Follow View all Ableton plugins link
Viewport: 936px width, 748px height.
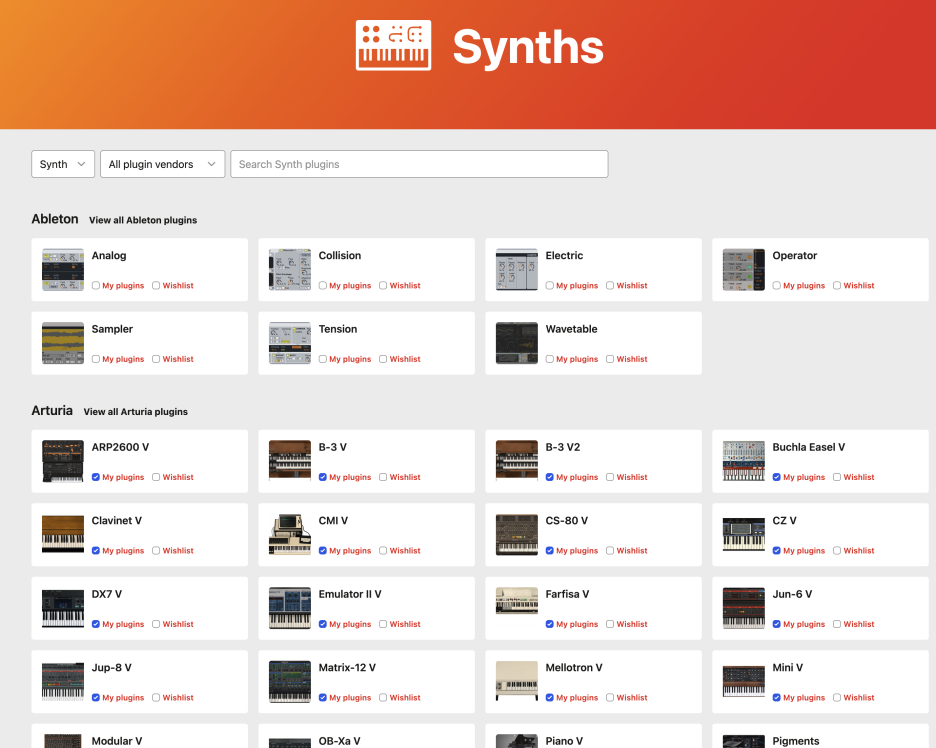click(143, 220)
